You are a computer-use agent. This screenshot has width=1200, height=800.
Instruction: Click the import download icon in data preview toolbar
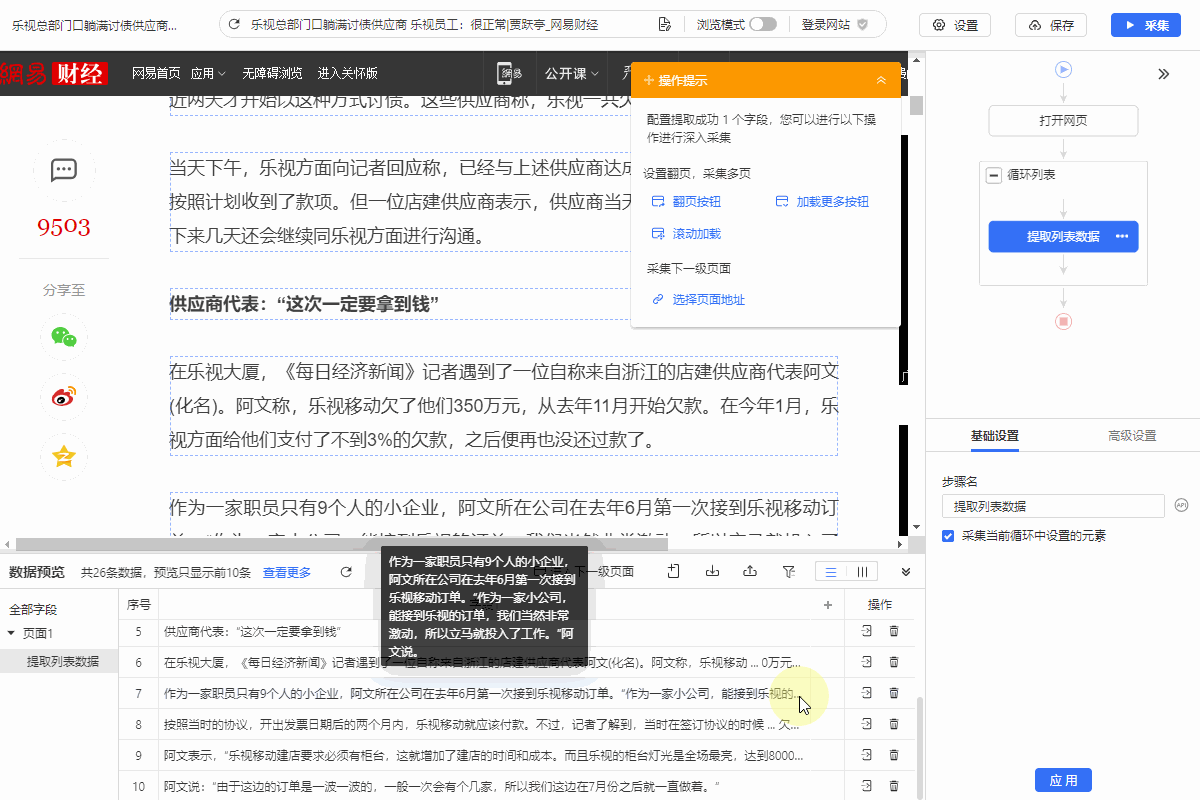(x=712, y=572)
